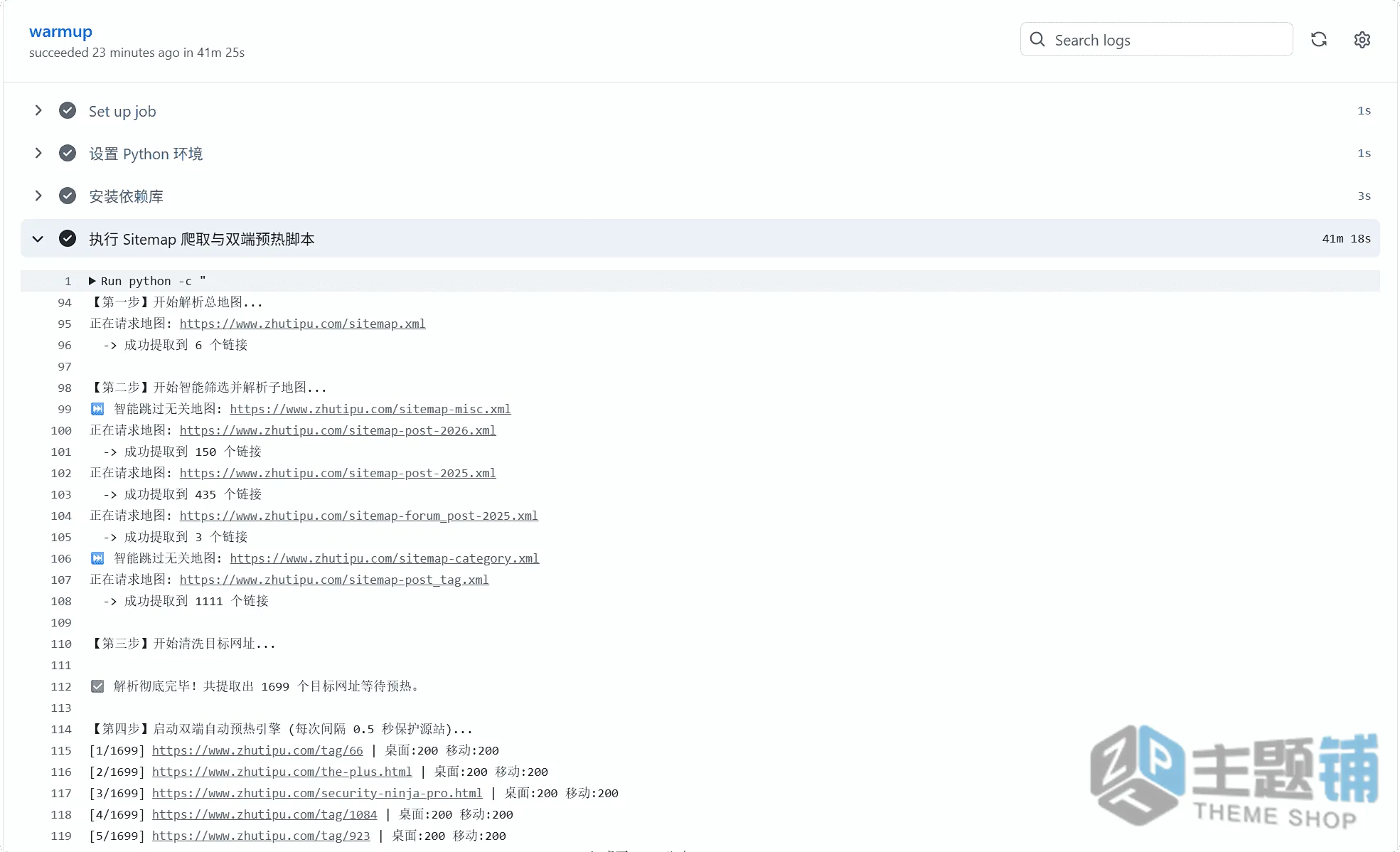
Task: Click the '成功提取到 6 个链接' log line
Action: pyautogui.click(x=176, y=345)
